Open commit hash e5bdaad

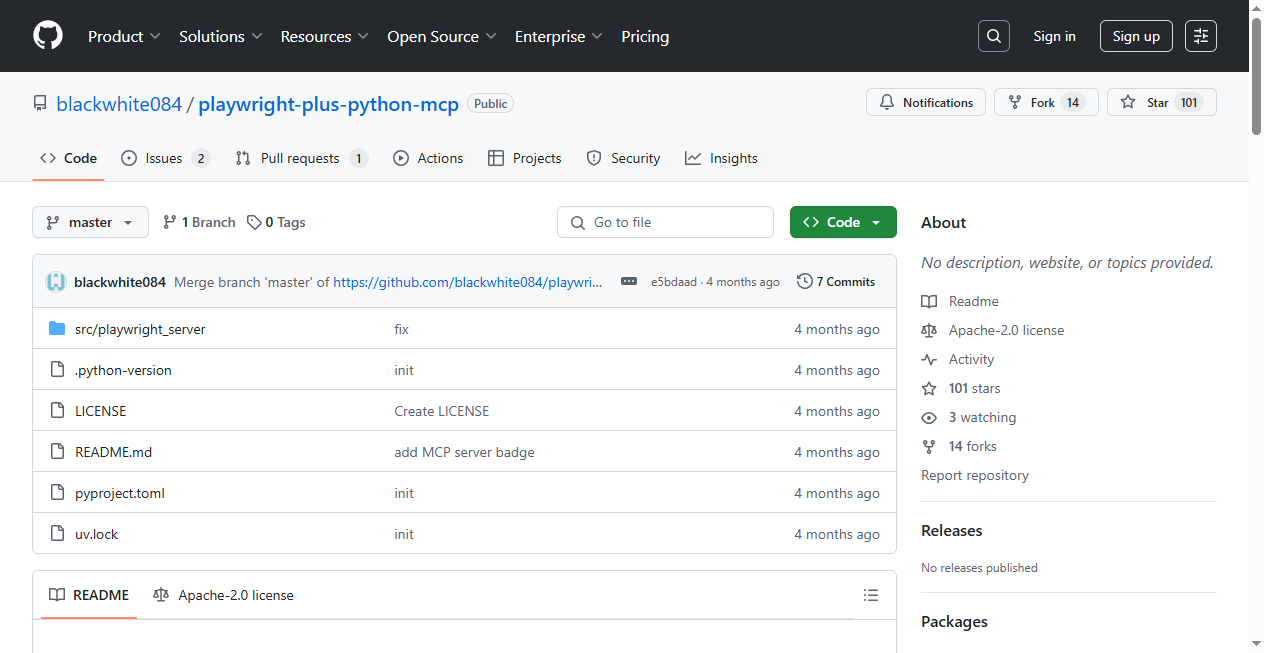coord(674,282)
